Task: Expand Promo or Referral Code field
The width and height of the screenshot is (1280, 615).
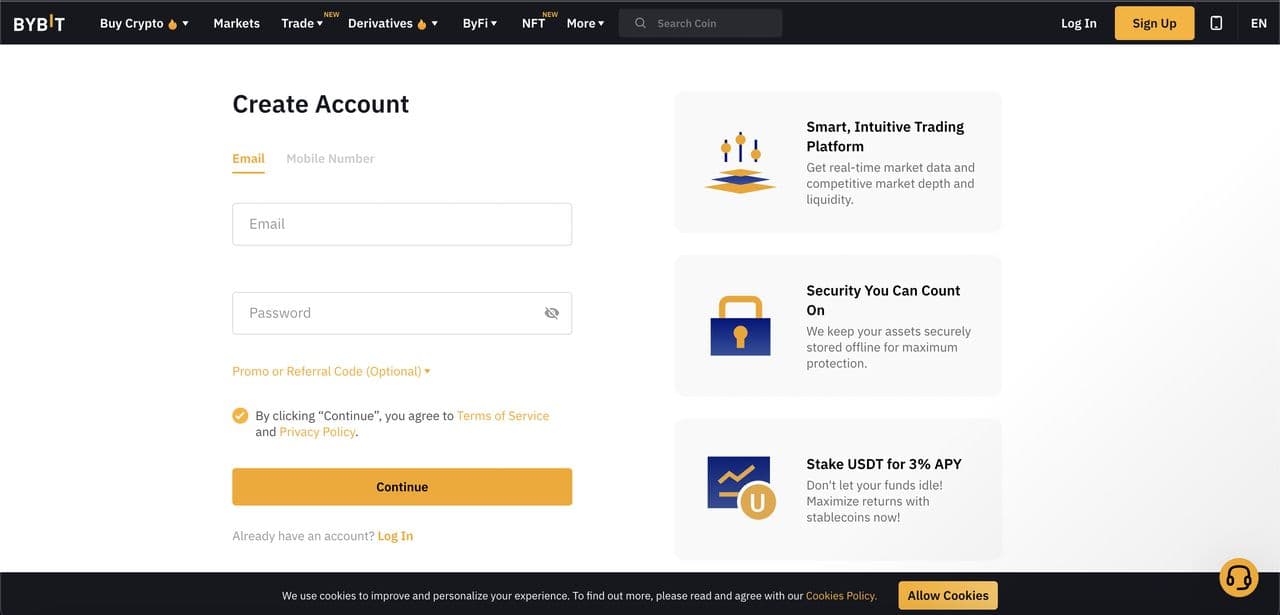Action: (331, 371)
